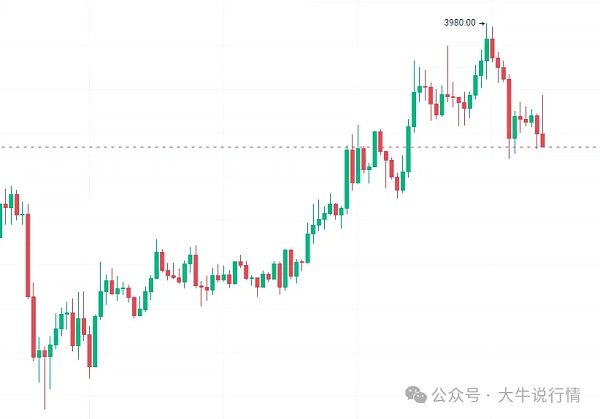Select the 3980.00 high price label
This screenshot has height=419, width=600.
[x=459, y=23]
